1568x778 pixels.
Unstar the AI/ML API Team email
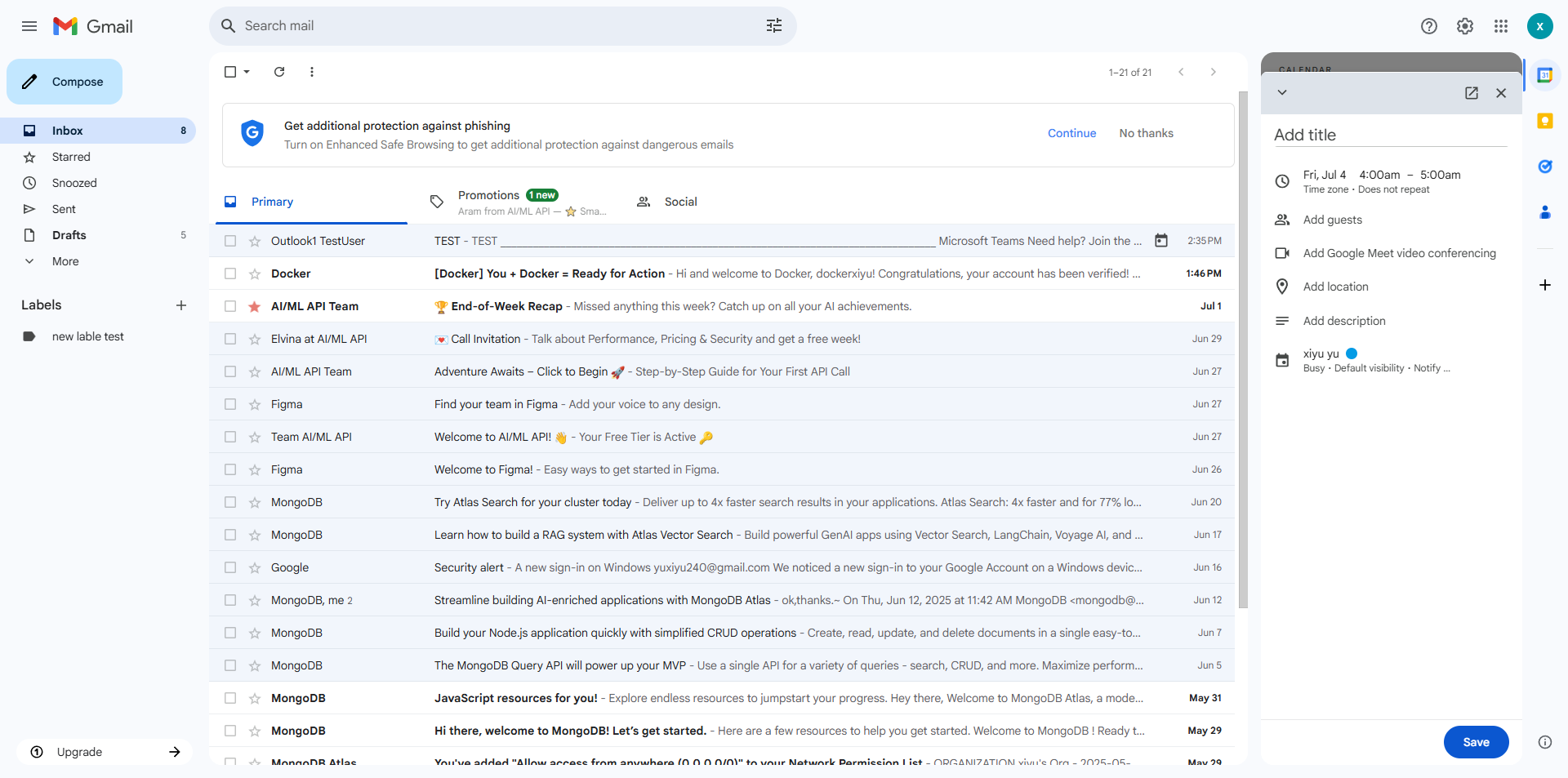click(255, 306)
